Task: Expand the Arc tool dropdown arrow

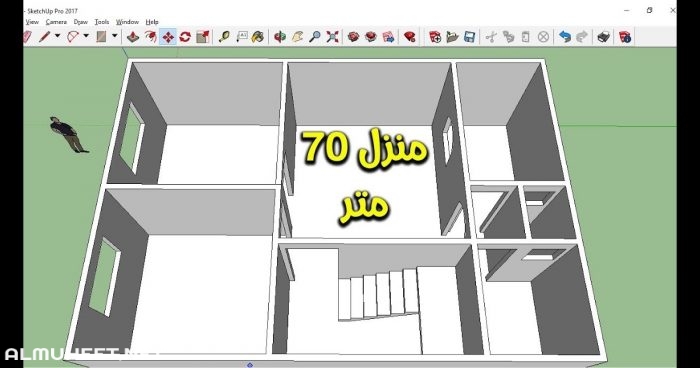Action: pos(86,36)
